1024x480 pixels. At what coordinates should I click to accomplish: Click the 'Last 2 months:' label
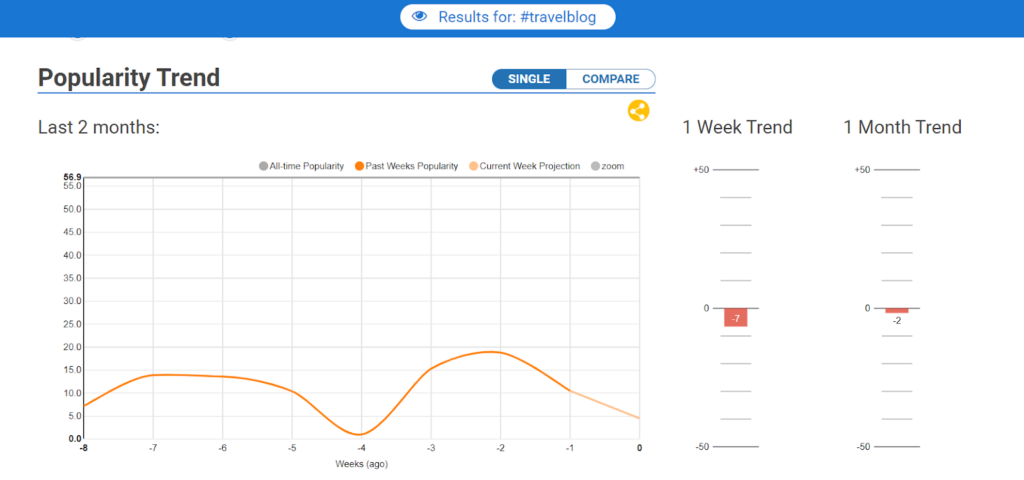[99, 127]
